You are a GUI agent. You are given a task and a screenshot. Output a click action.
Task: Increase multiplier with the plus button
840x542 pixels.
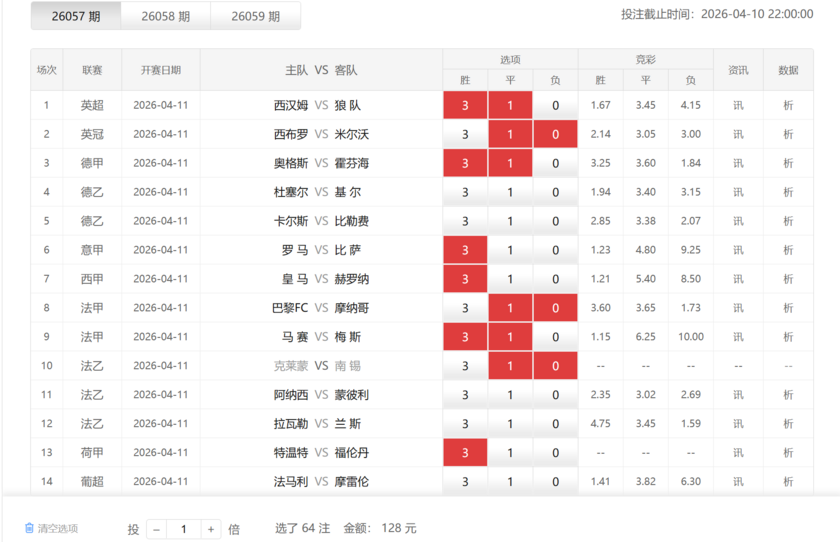211,529
